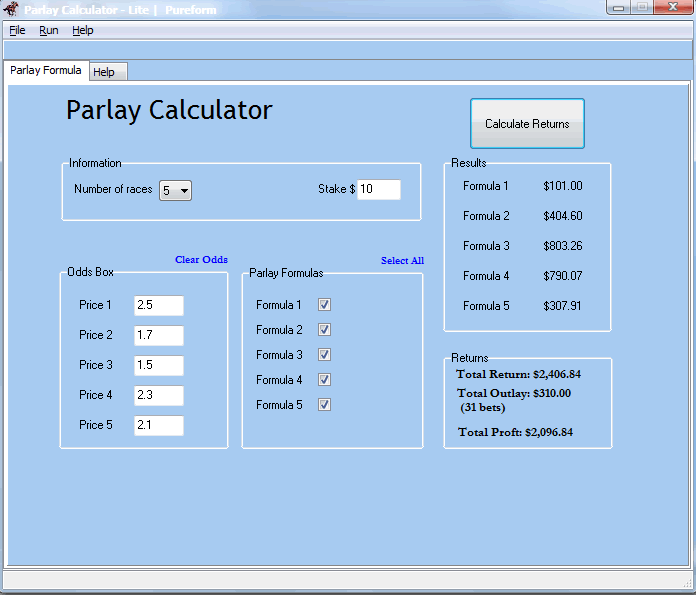Disable the Formula 3 checkbox
The height and width of the screenshot is (595, 696).
pos(324,355)
